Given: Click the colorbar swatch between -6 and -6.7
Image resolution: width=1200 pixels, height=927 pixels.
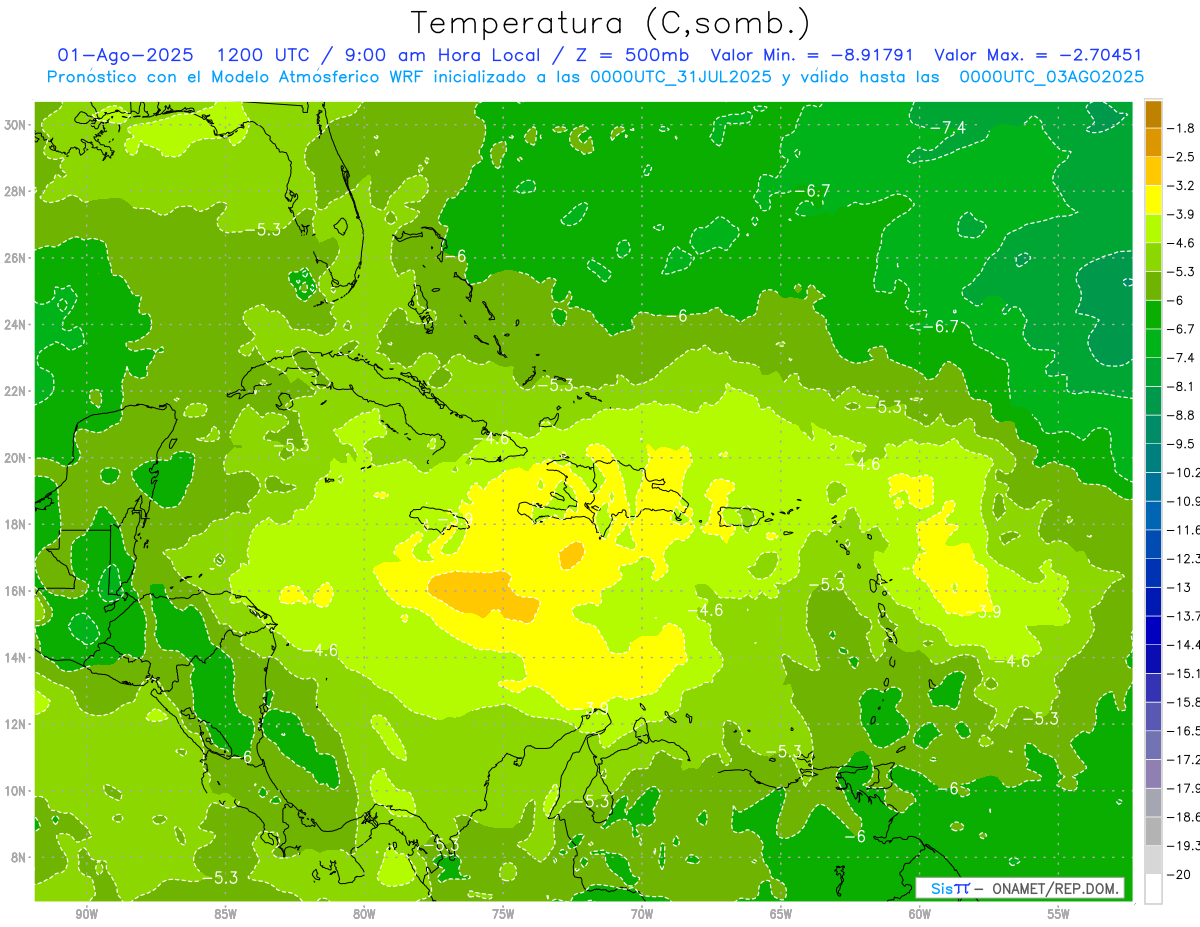Looking at the screenshot, I should point(1153,315).
